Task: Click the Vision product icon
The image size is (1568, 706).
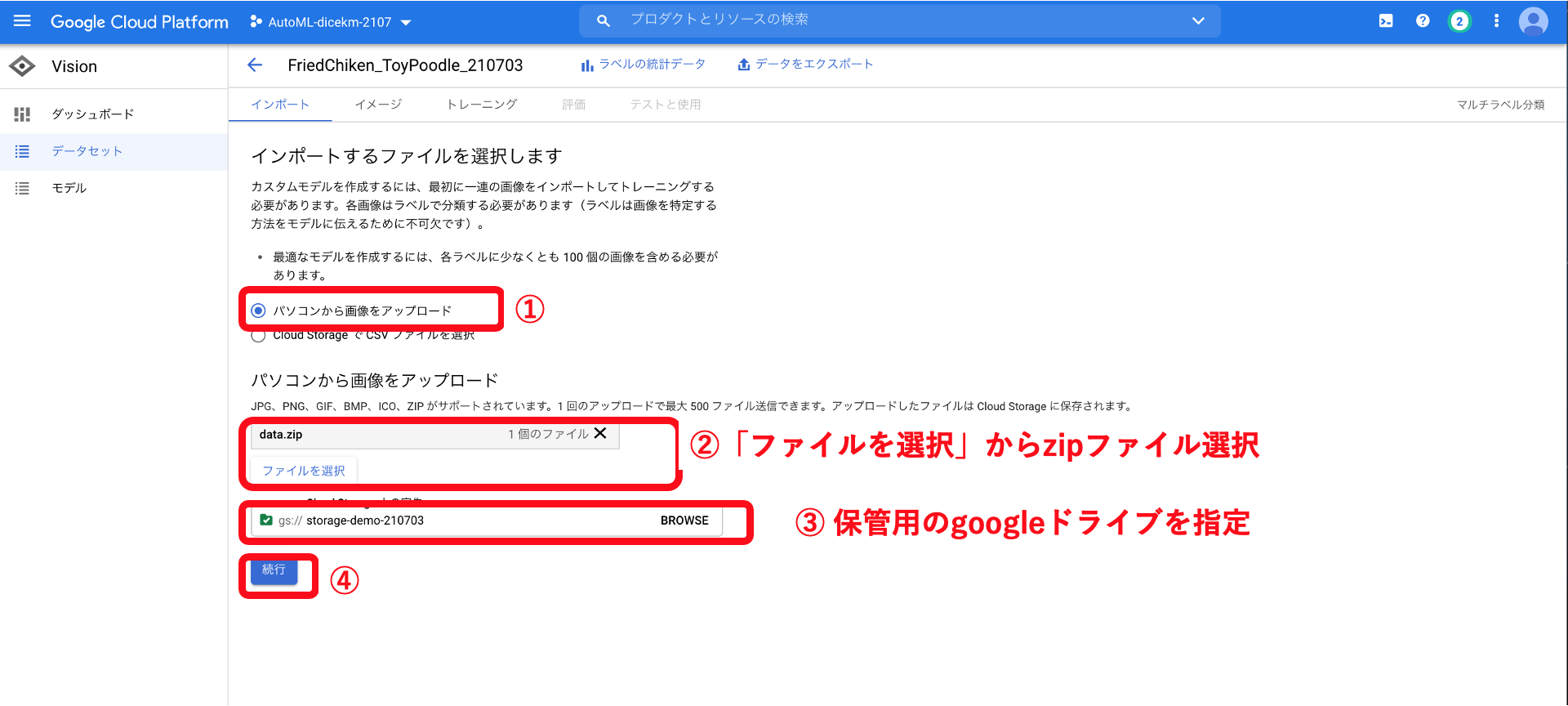Action: [x=22, y=66]
